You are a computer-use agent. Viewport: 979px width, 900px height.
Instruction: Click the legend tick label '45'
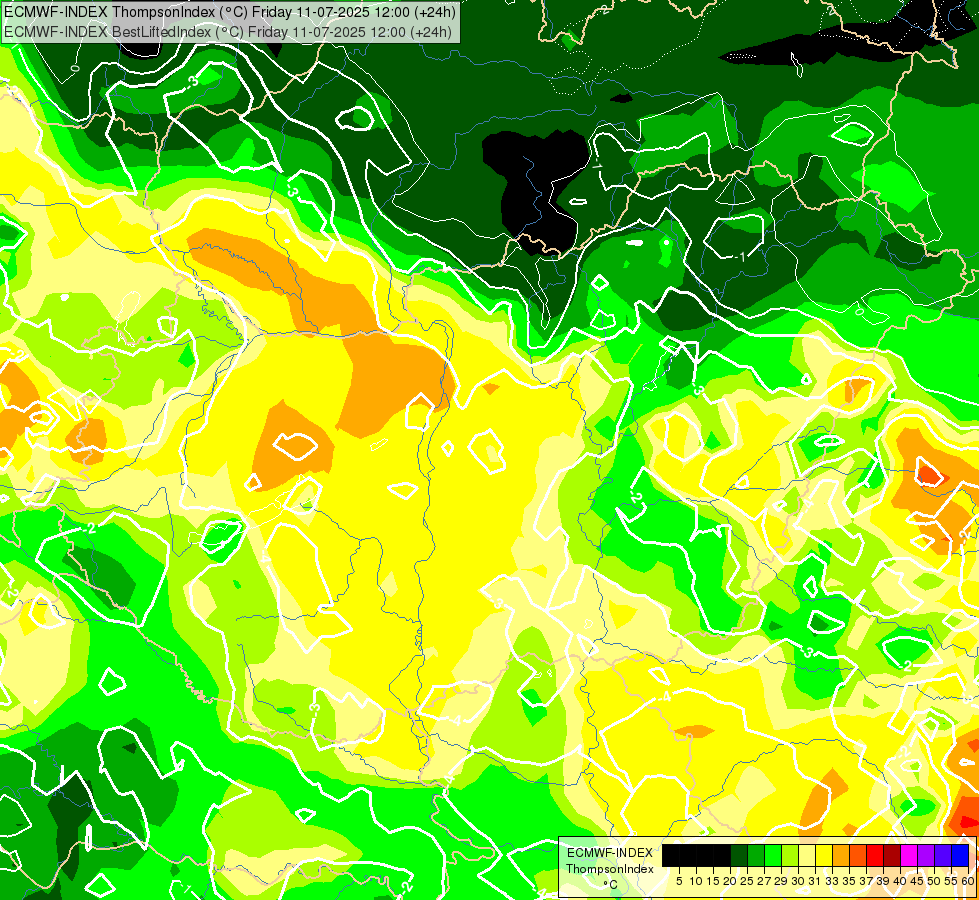pyautogui.click(x=918, y=881)
